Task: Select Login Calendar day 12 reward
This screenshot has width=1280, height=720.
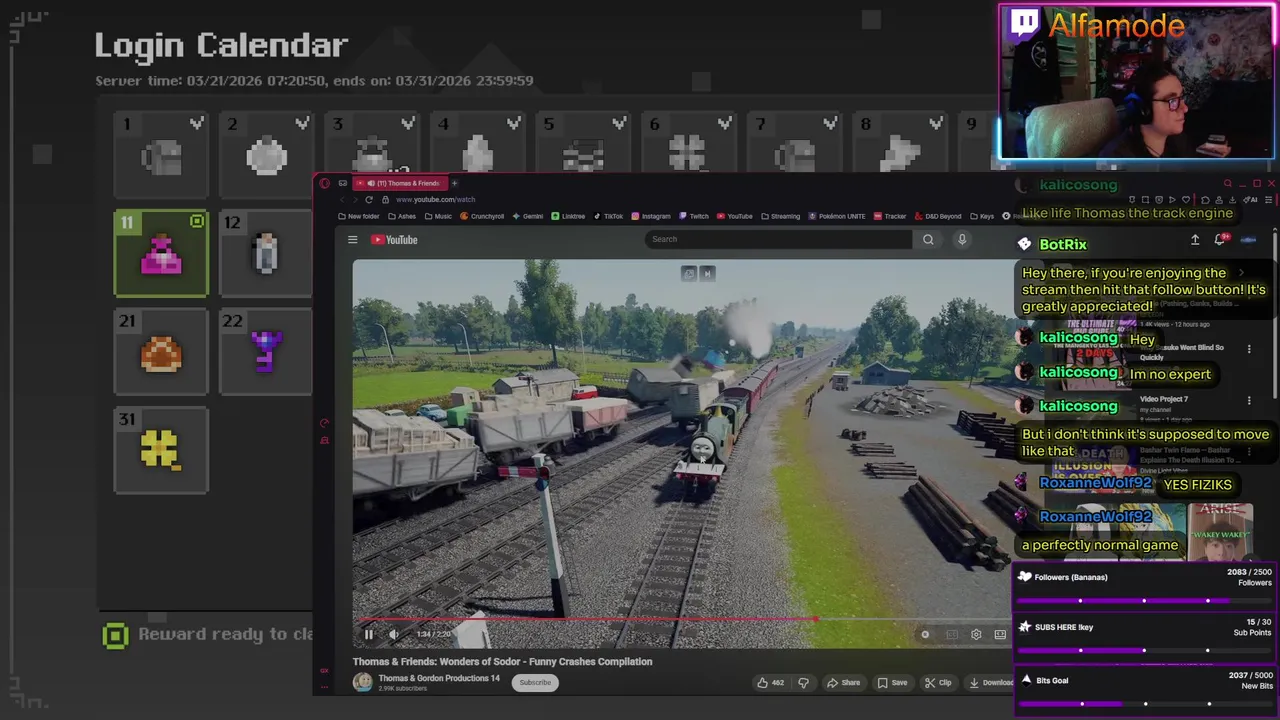Action: tap(266, 254)
